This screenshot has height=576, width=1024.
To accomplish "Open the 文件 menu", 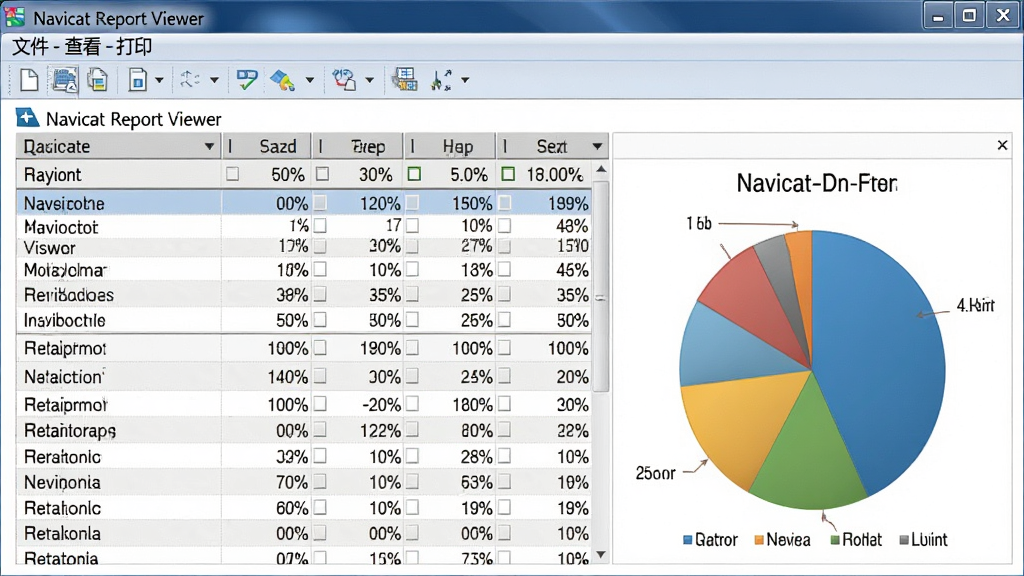I will pyautogui.click(x=30, y=47).
